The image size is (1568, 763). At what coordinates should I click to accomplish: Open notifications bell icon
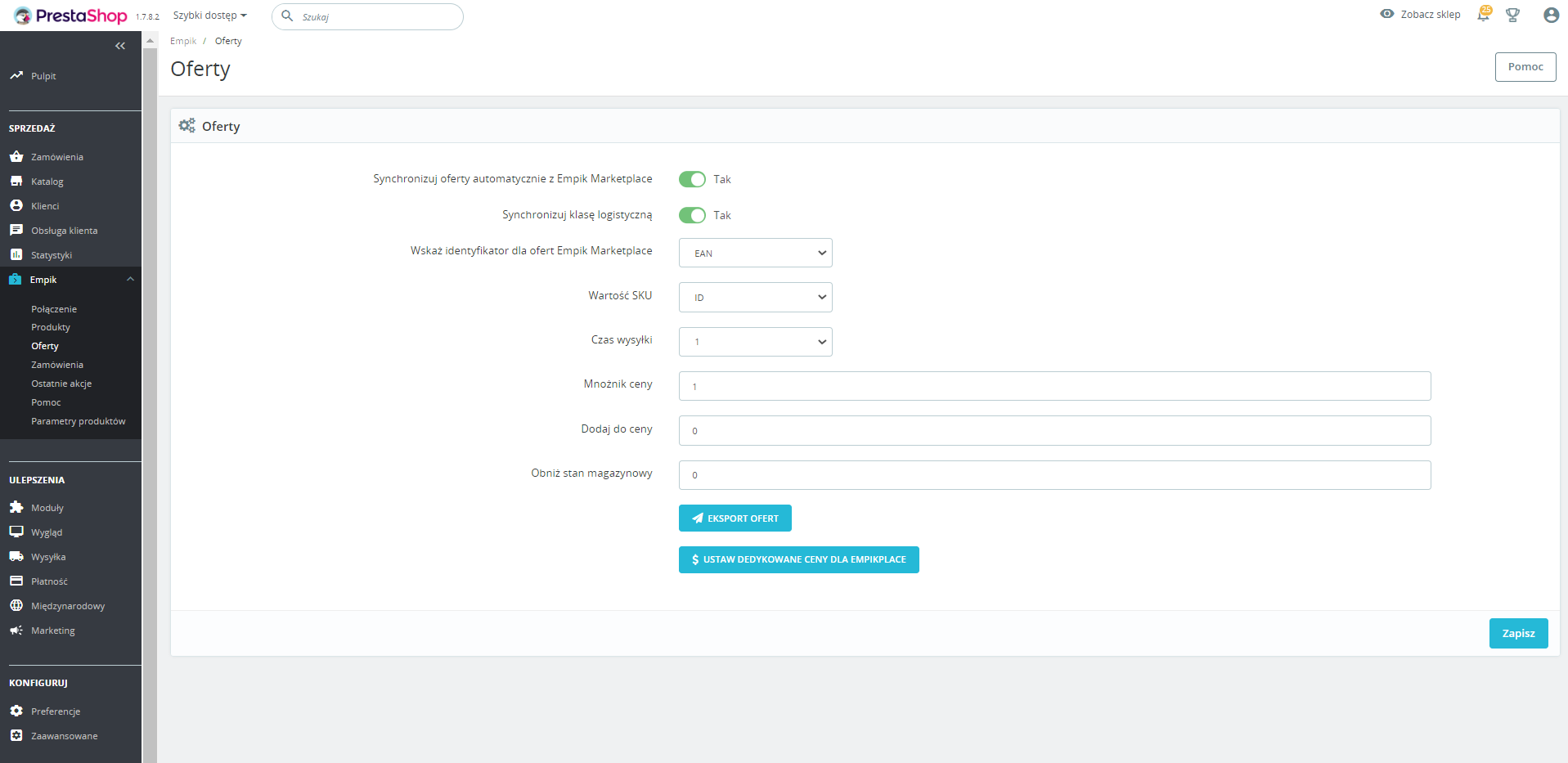(x=1483, y=15)
